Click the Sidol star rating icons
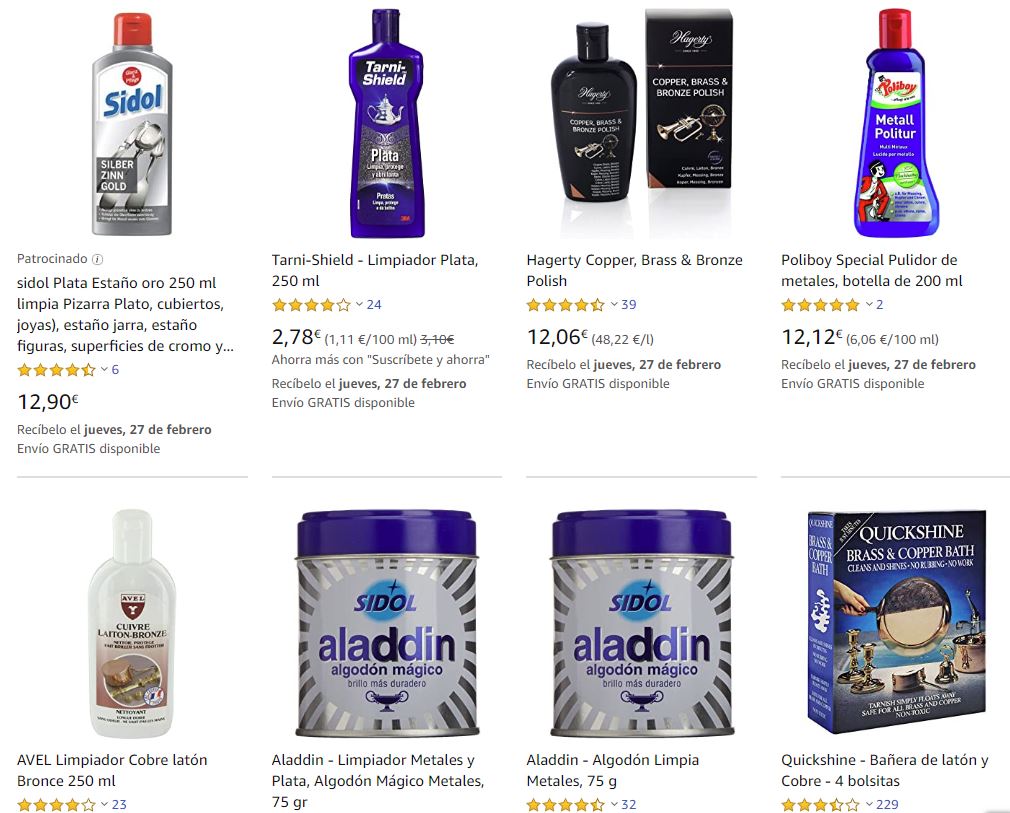Screen dimensions: 1010x813 [56, 370]
